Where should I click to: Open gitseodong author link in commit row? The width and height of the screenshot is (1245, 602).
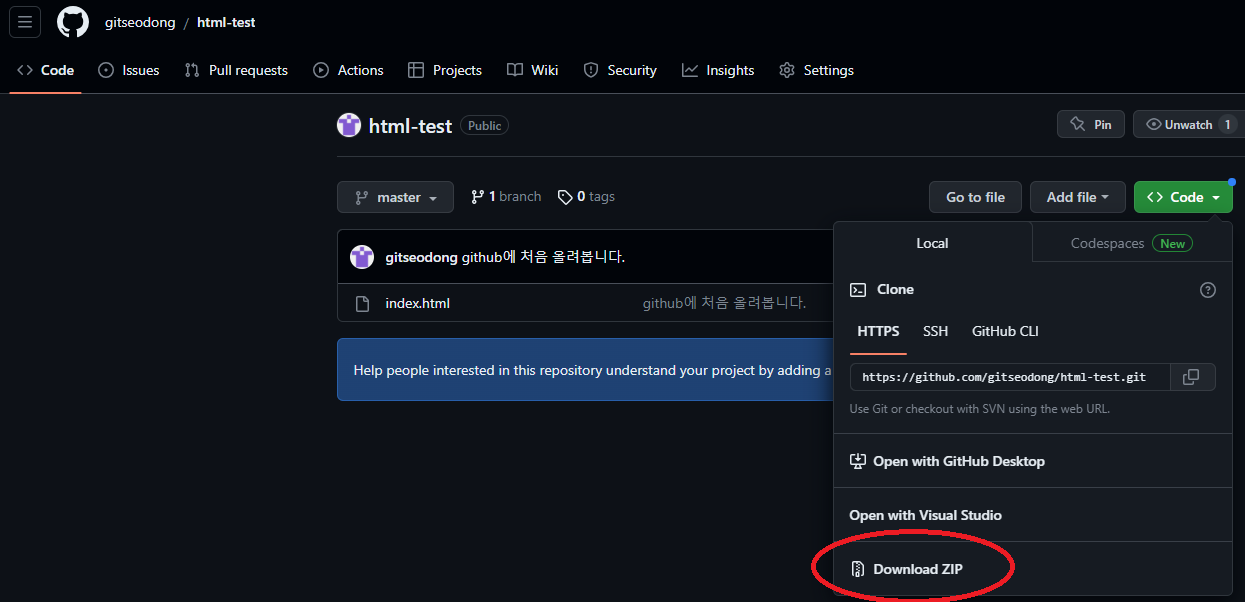click(x=421, y=257)
